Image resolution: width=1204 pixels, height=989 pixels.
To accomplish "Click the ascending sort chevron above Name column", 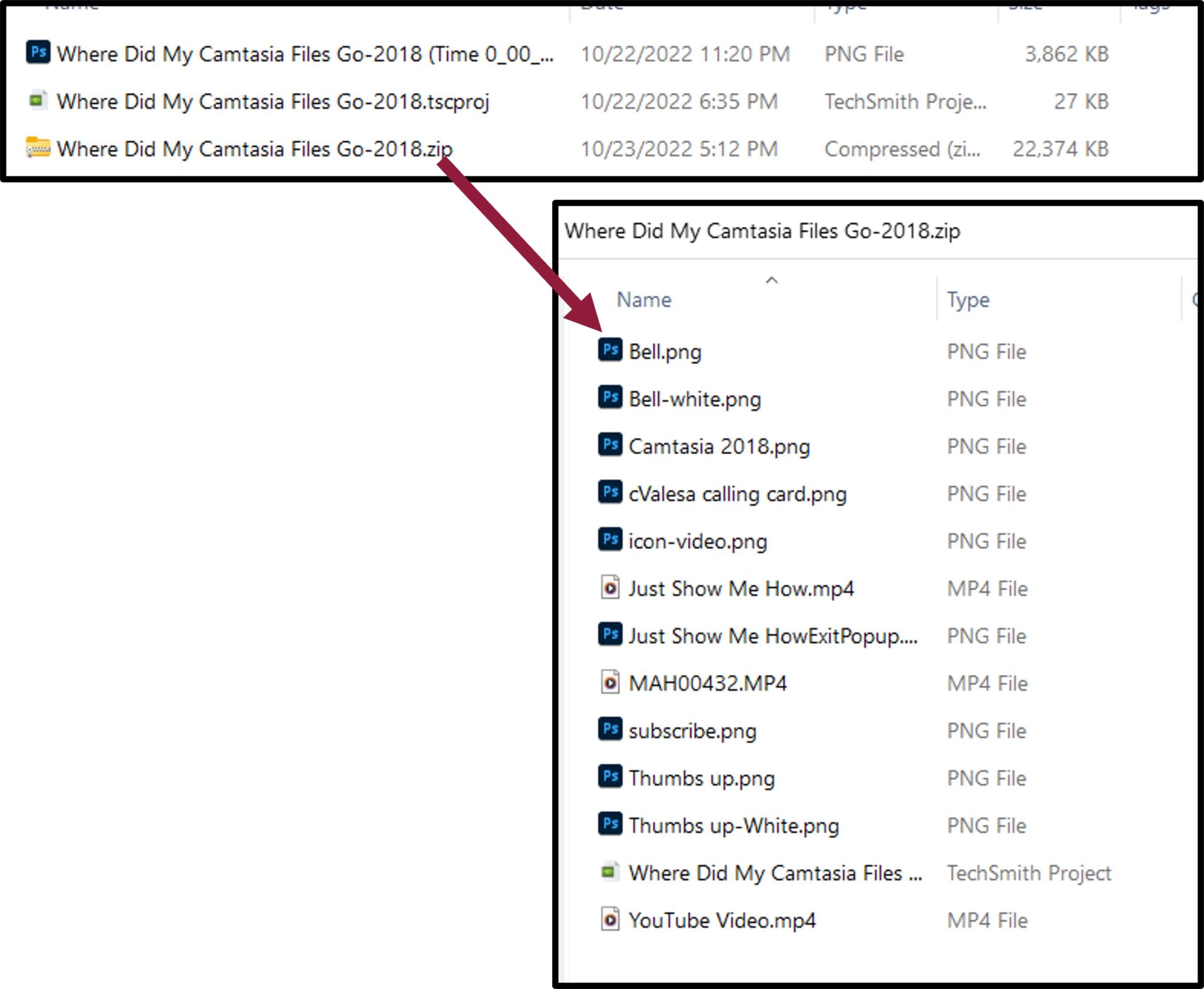I will (x=771, y=279).
